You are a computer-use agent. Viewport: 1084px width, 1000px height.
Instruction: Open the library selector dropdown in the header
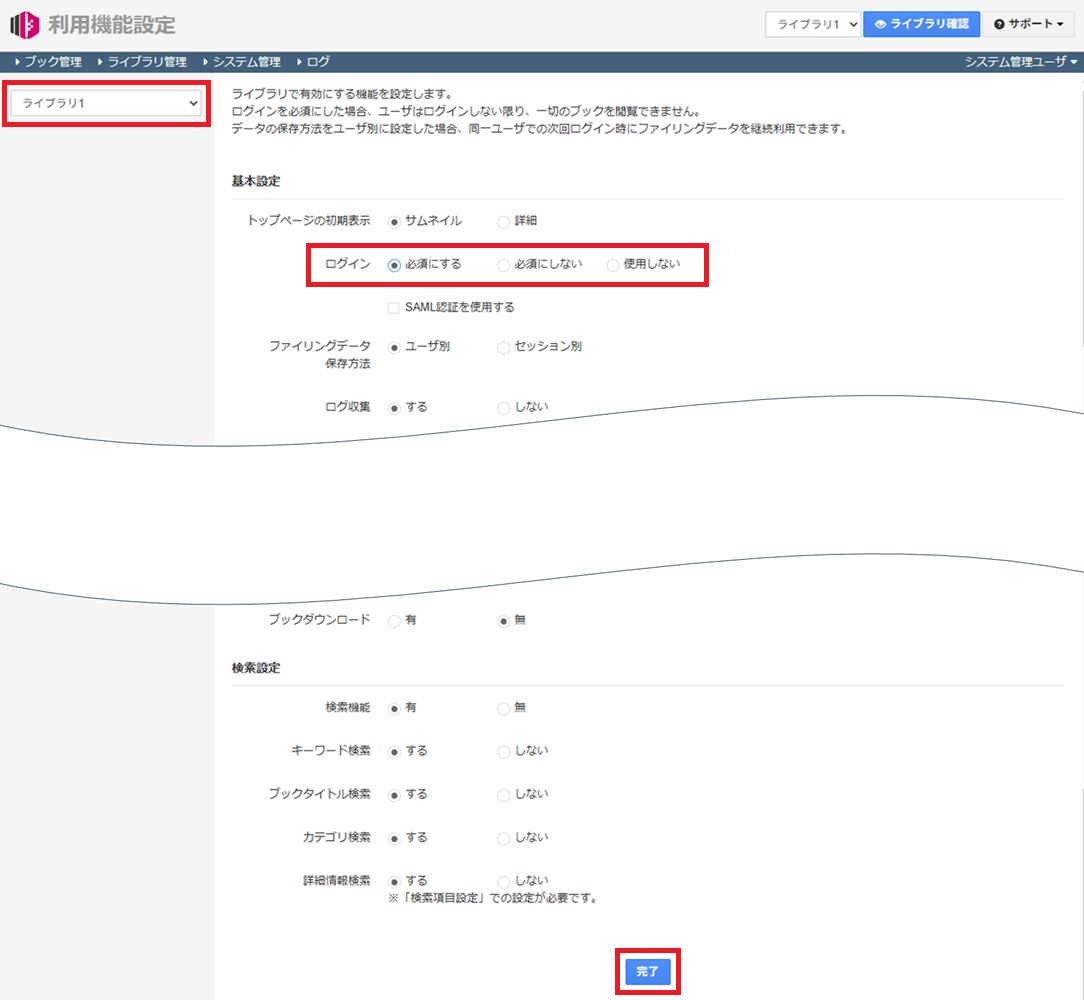(813, 23)
